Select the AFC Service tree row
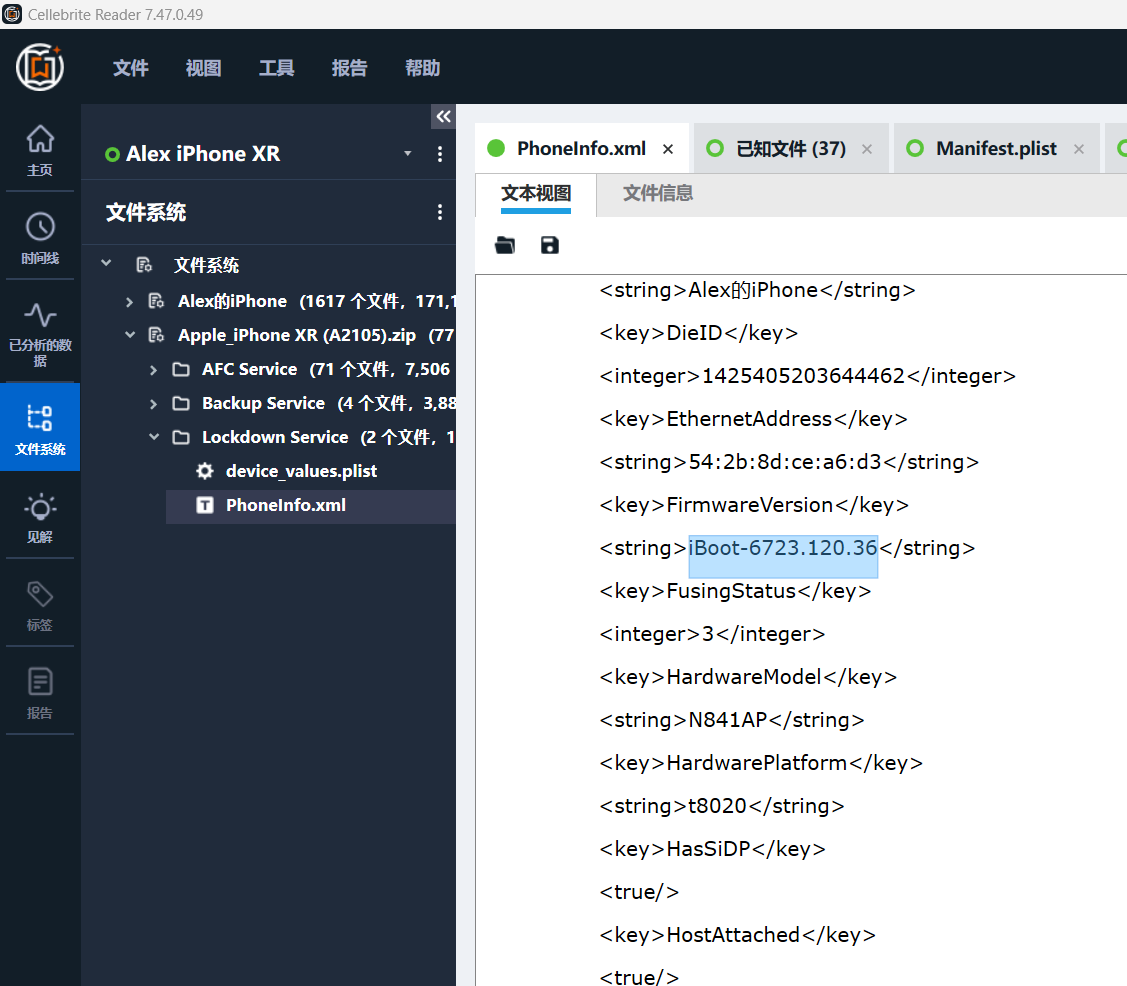1127x986 pixels. pos(300,369)
